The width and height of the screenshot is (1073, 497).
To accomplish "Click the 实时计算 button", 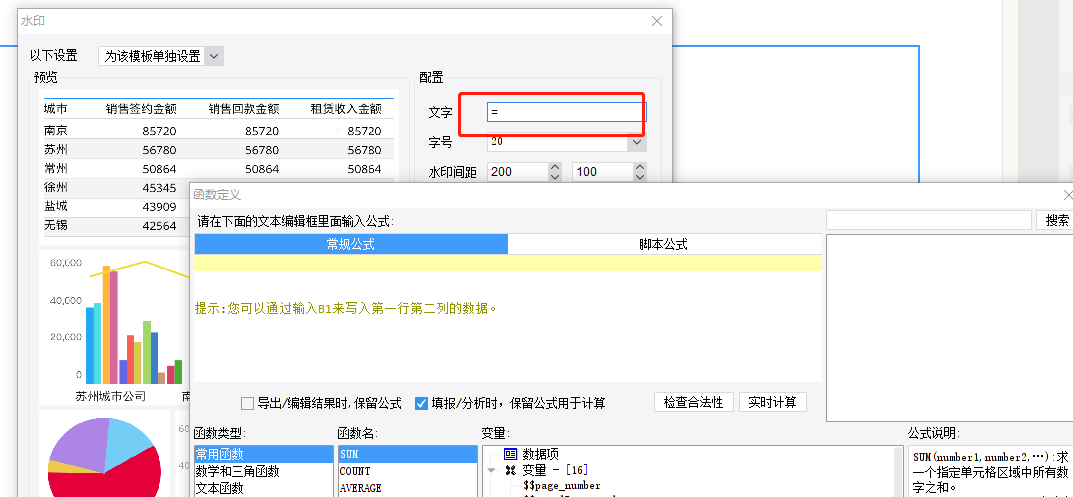I will (773, 402).
